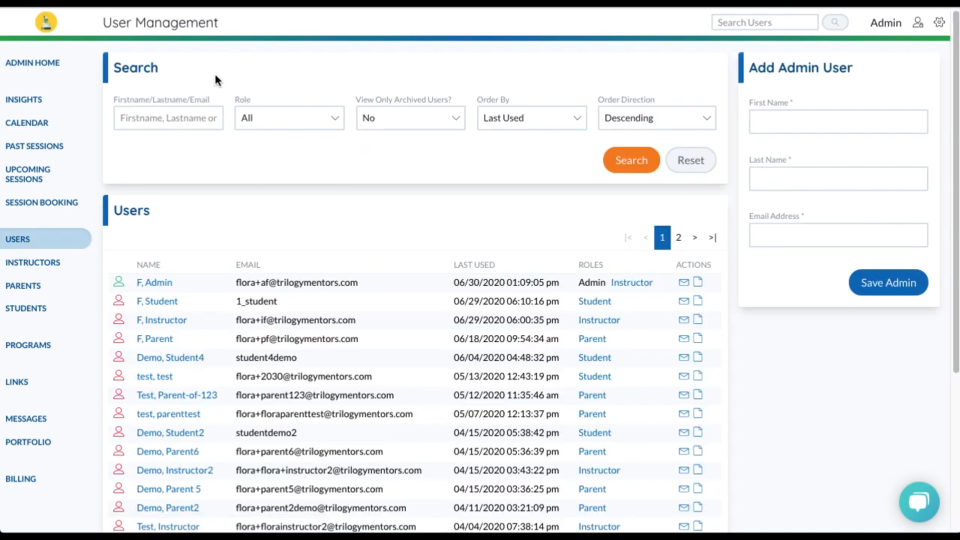Screen dimensions: 960x540
Task: Click red user icon beside F, Student
Action: pyautogui.click(x=119, y=301)
